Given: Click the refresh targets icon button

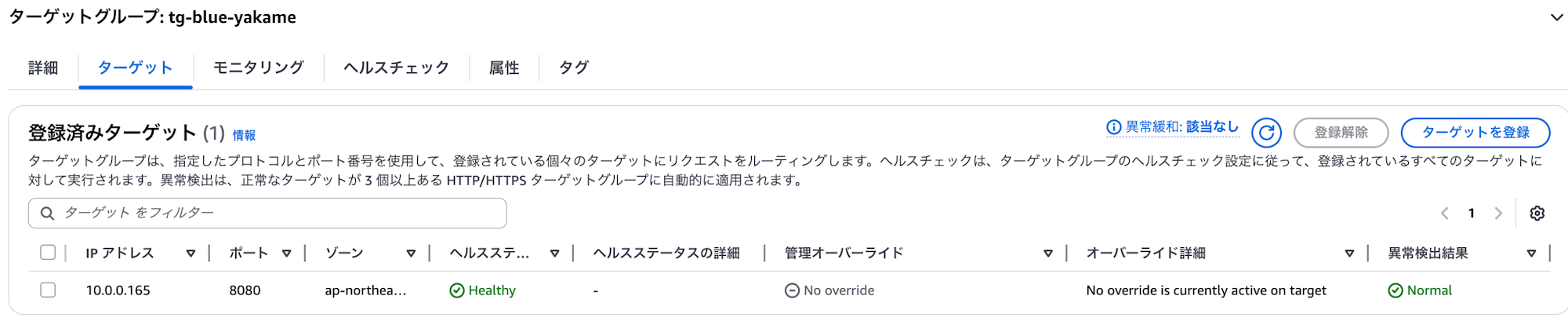Looking at the screenshot, I should (x=1266, y=133).
